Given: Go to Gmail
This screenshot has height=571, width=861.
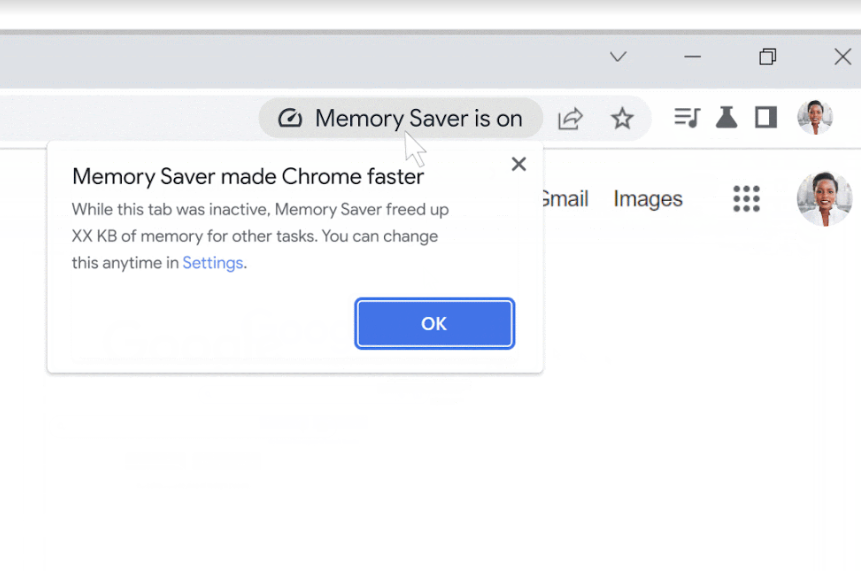Looking at the screenshot, I should tap(564, 199).
